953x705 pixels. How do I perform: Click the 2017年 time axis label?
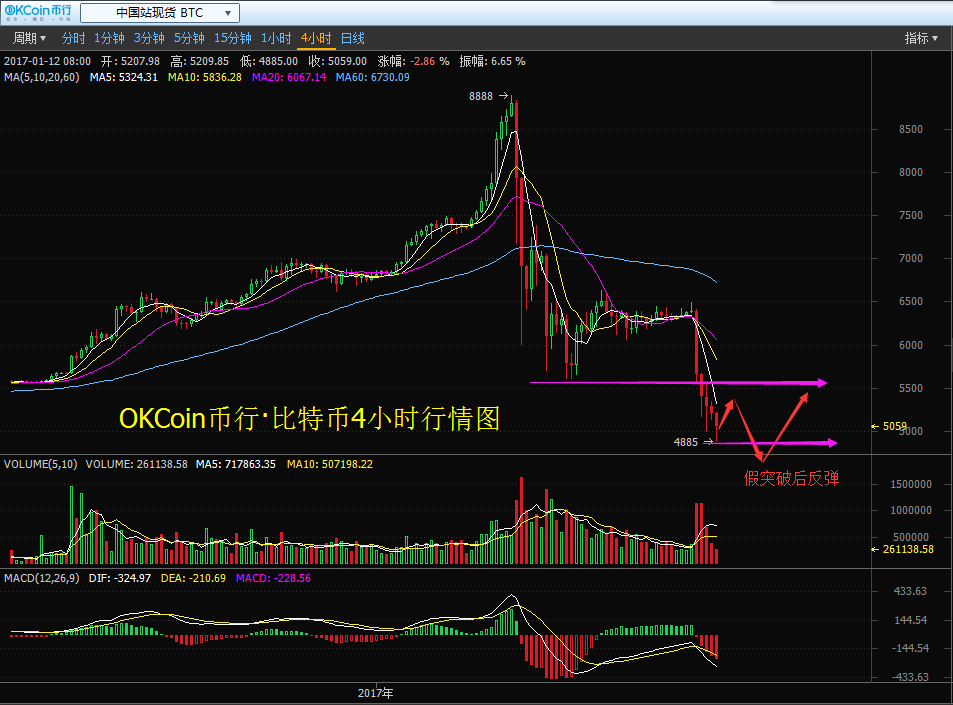375,693
